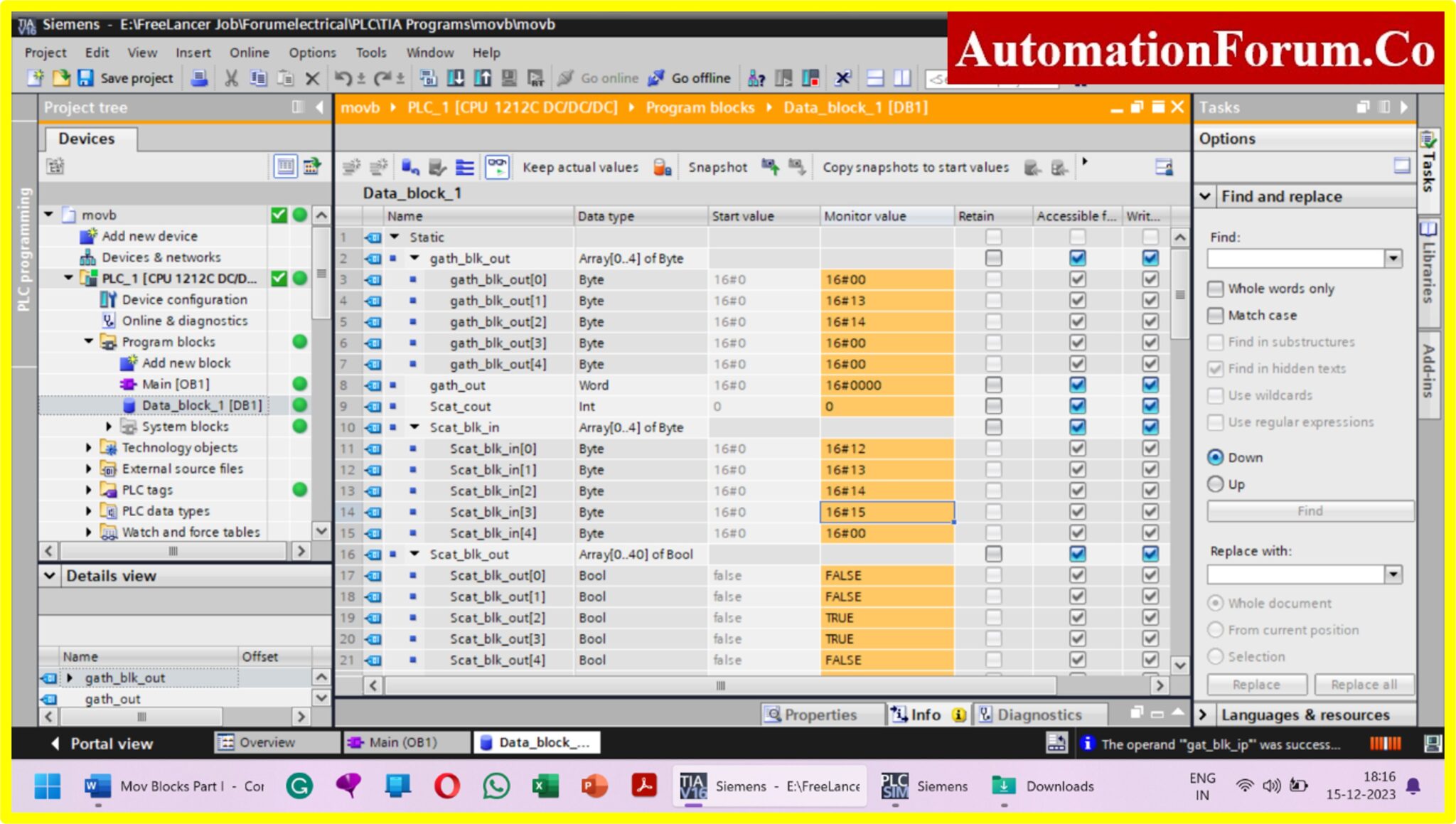
Task: Expand Technology objects in the project tree
Action: click(x=88, y=447)
